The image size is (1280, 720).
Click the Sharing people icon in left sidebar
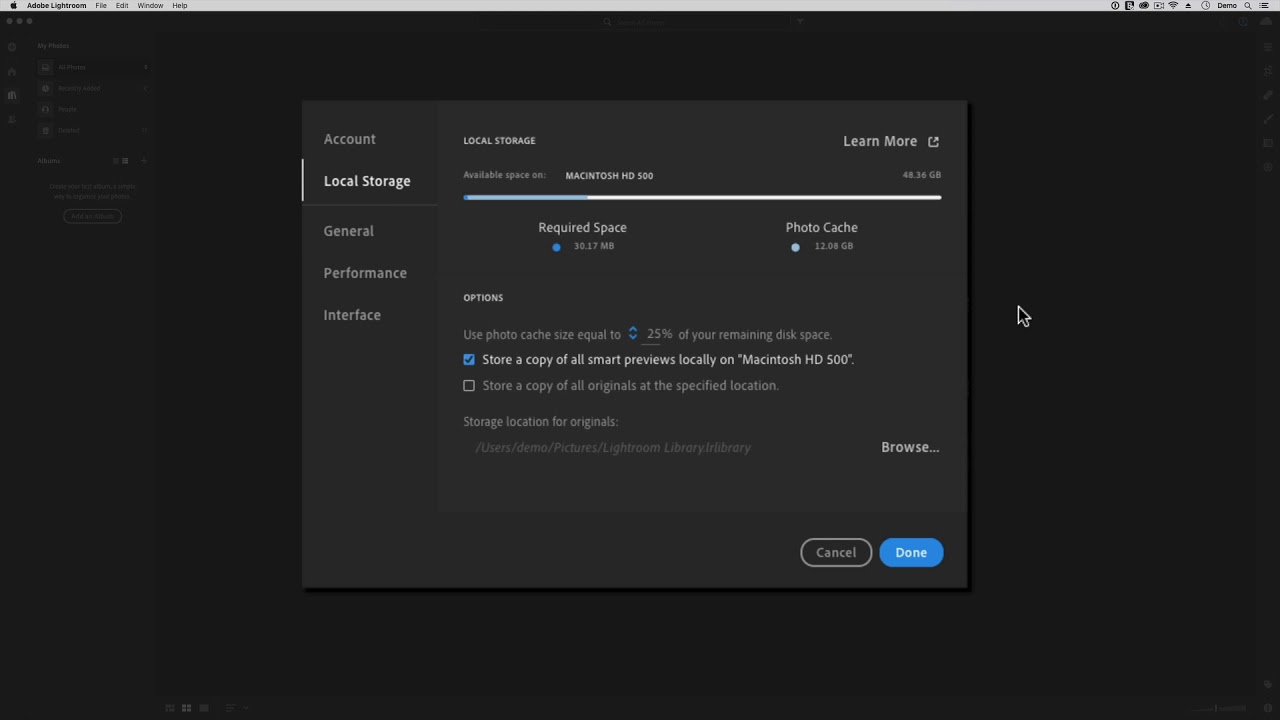pyautogui.click(x=12, y=119)
